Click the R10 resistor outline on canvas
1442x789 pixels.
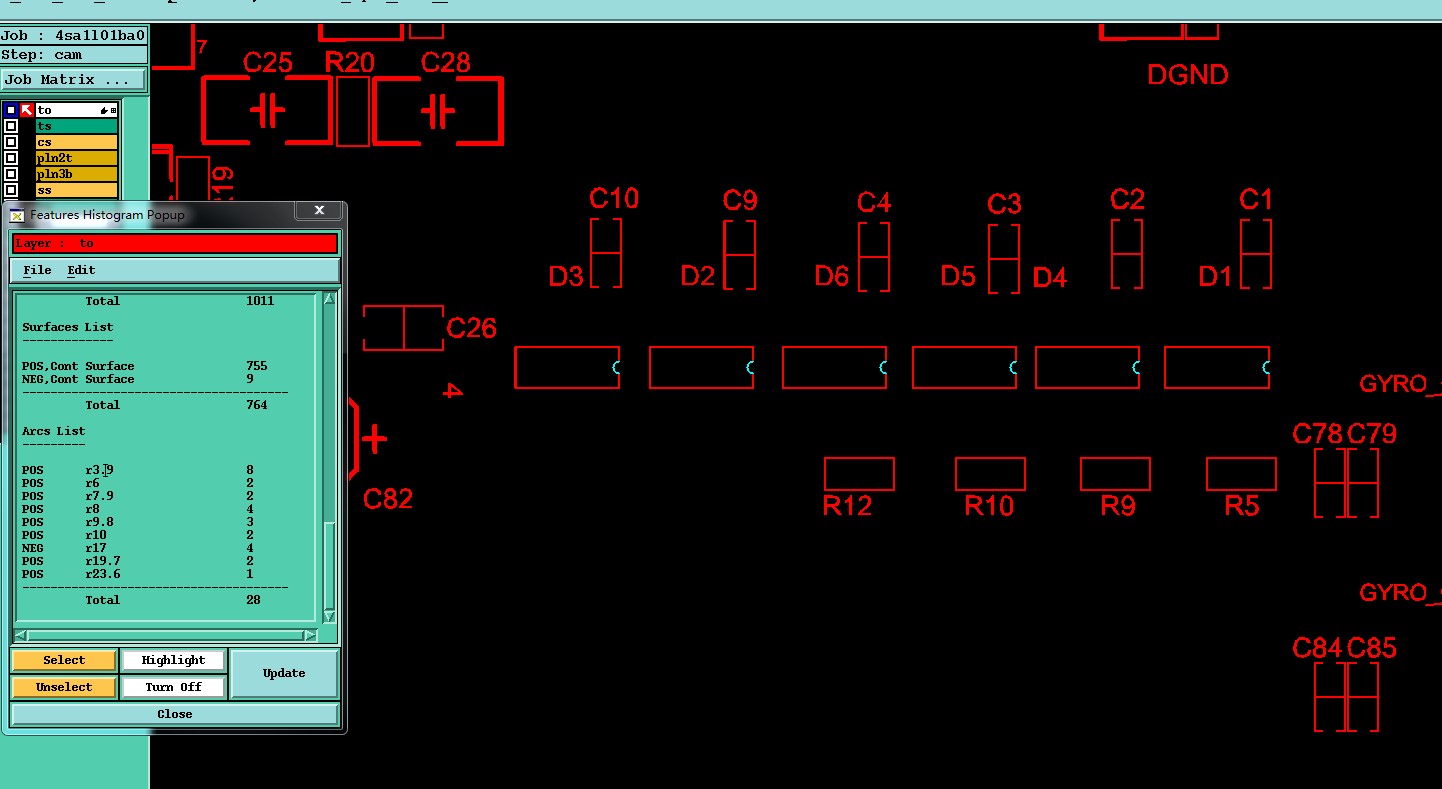(x=990, y=474)
